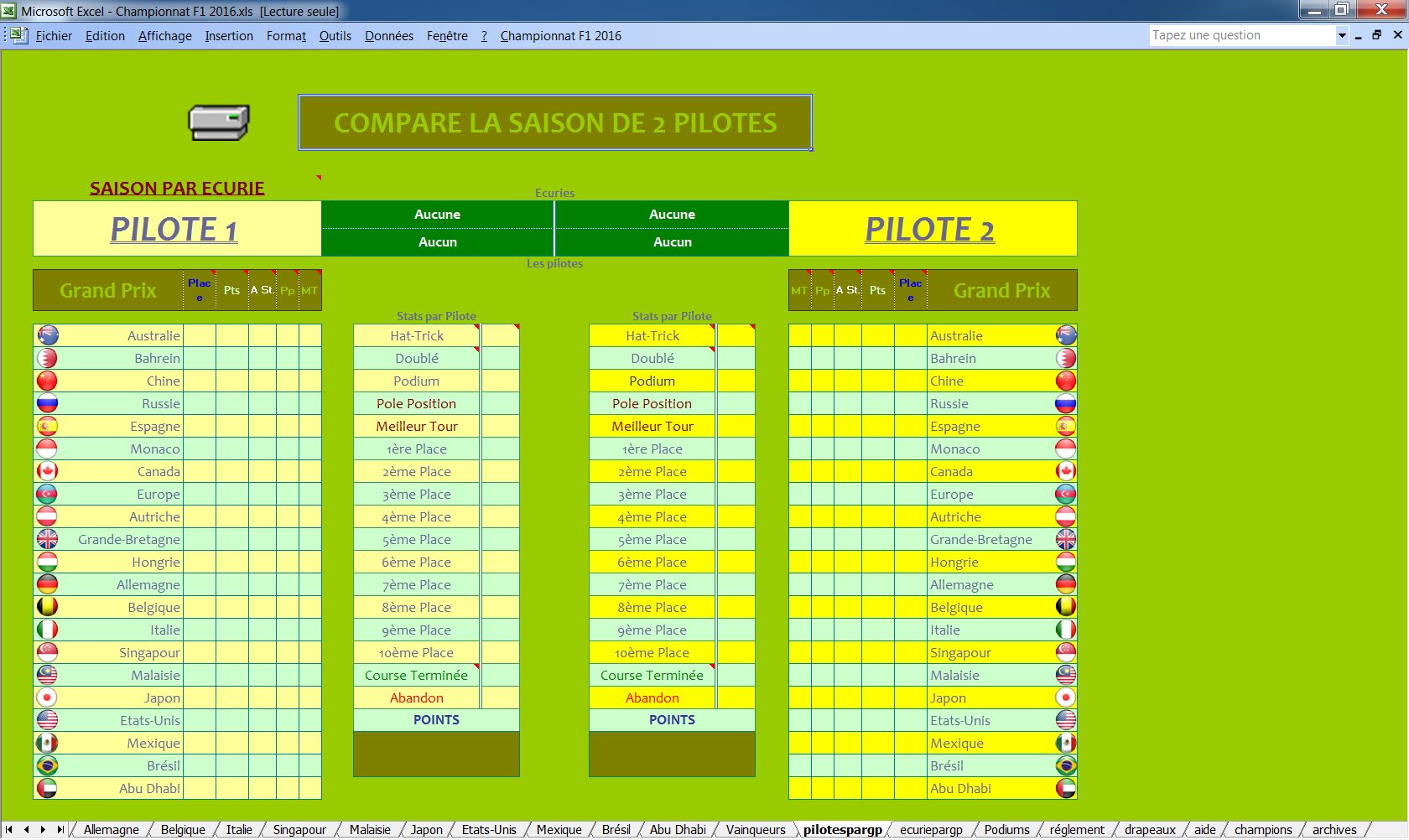This screenshot has width=1409, height=840.
Task: Click the Abu Dhabi flag in left list
Action: coord(48,788)
